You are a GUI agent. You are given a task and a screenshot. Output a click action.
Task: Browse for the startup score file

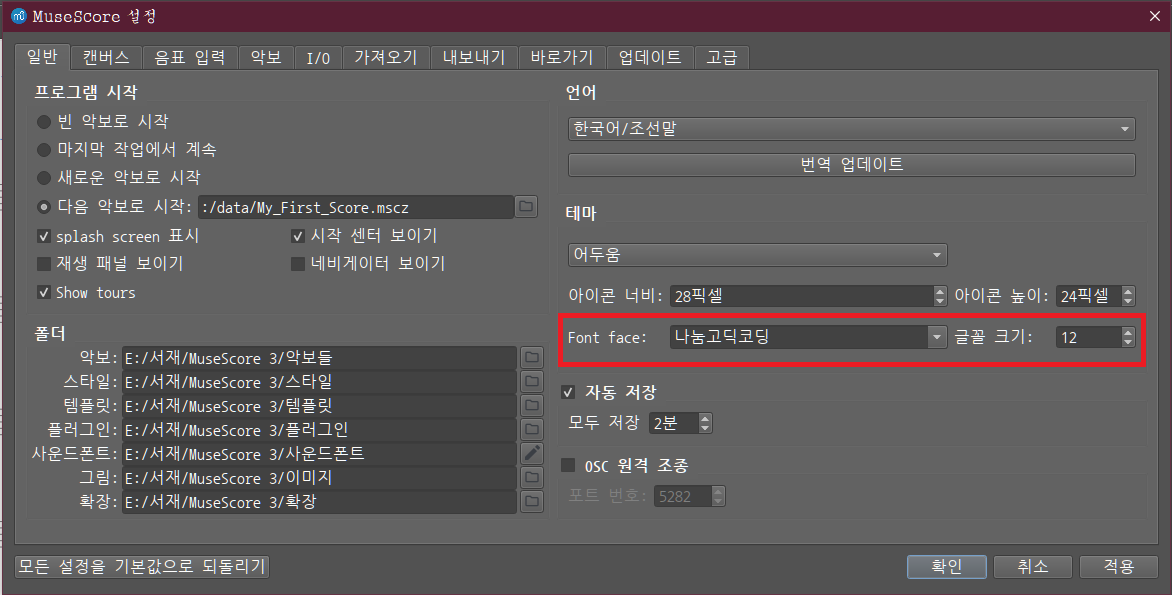click(526, 206)
